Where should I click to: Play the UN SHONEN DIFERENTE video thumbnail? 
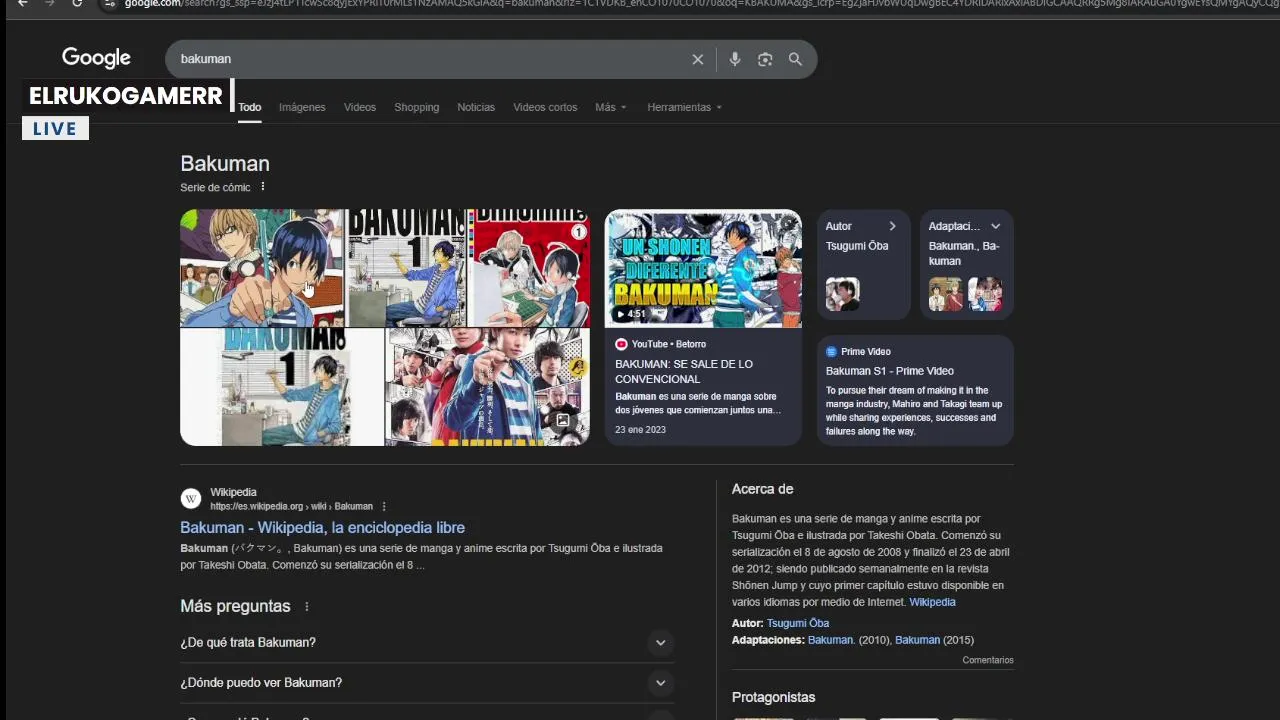click(703, 268)
